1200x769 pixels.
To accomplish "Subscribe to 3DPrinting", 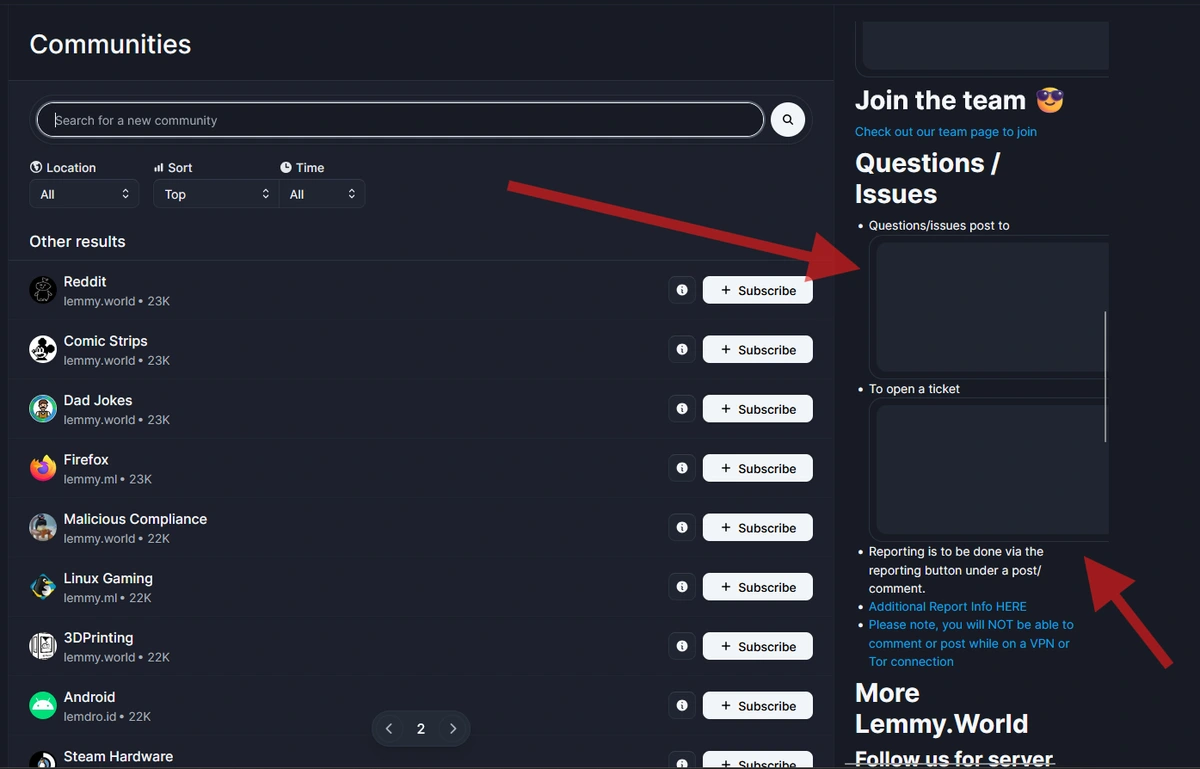I will click(758, 646).
